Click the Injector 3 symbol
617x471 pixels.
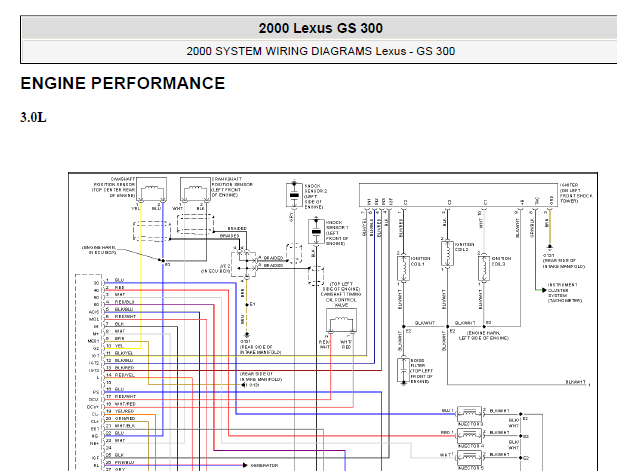[x=469, y=414]
